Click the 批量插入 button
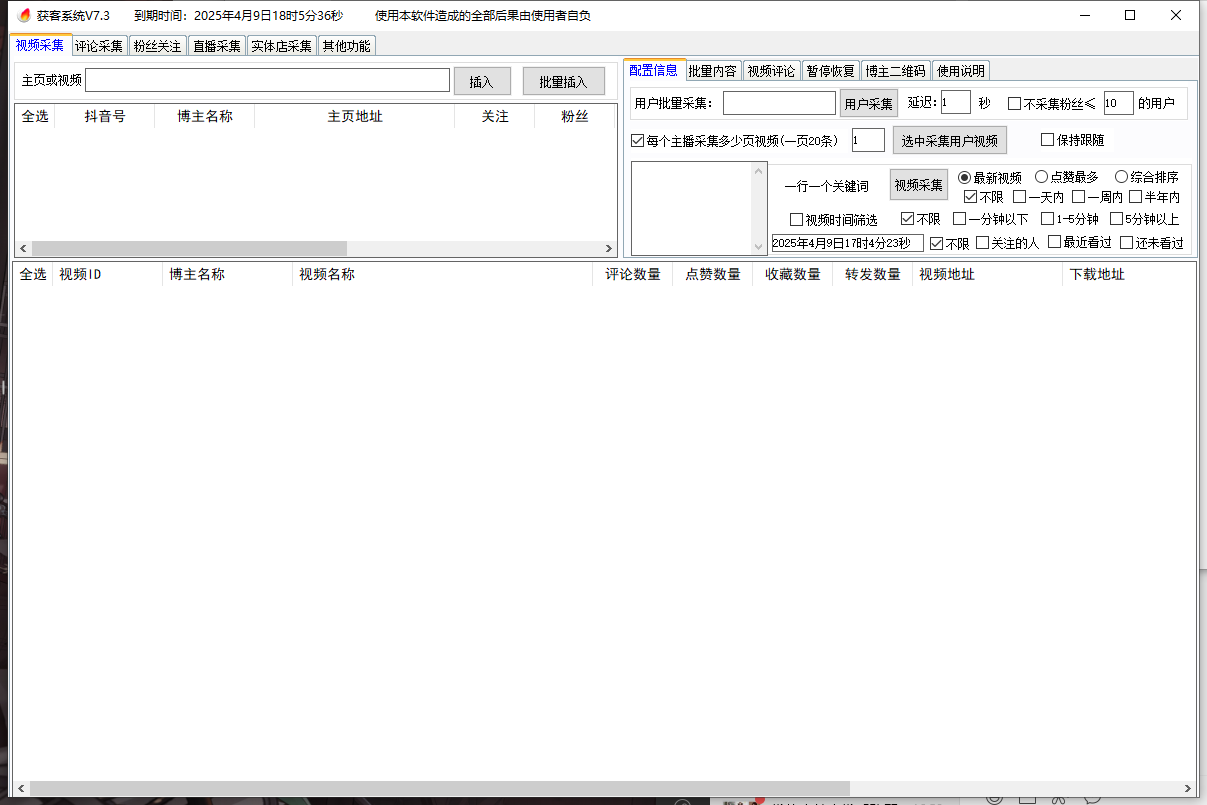This screenshot has height=805, width=1207. click(x=563, y=82)
